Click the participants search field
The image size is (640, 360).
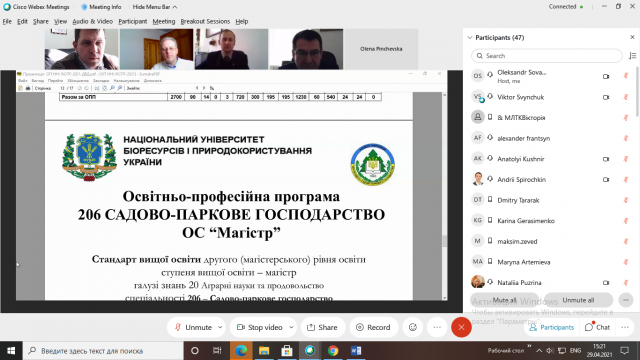click(x=547, y=56)
